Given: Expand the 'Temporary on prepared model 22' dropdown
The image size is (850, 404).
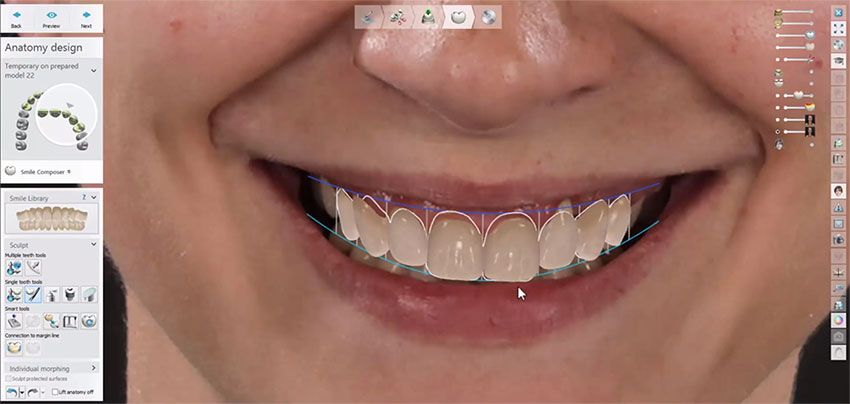Looking at the screenshot, I should point(94,70).
